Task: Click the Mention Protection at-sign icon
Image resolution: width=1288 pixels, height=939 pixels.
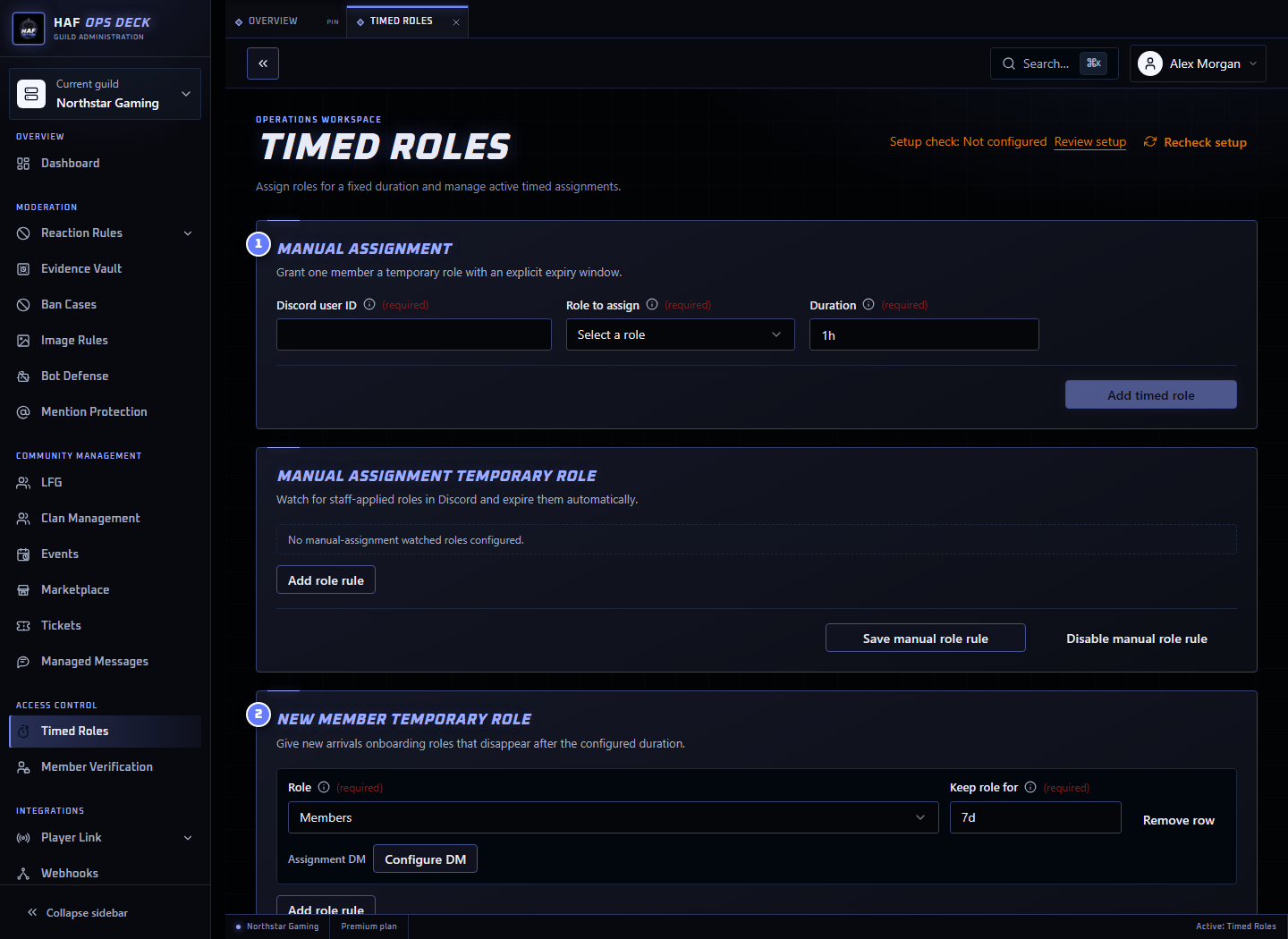Action: click(23, 412)
